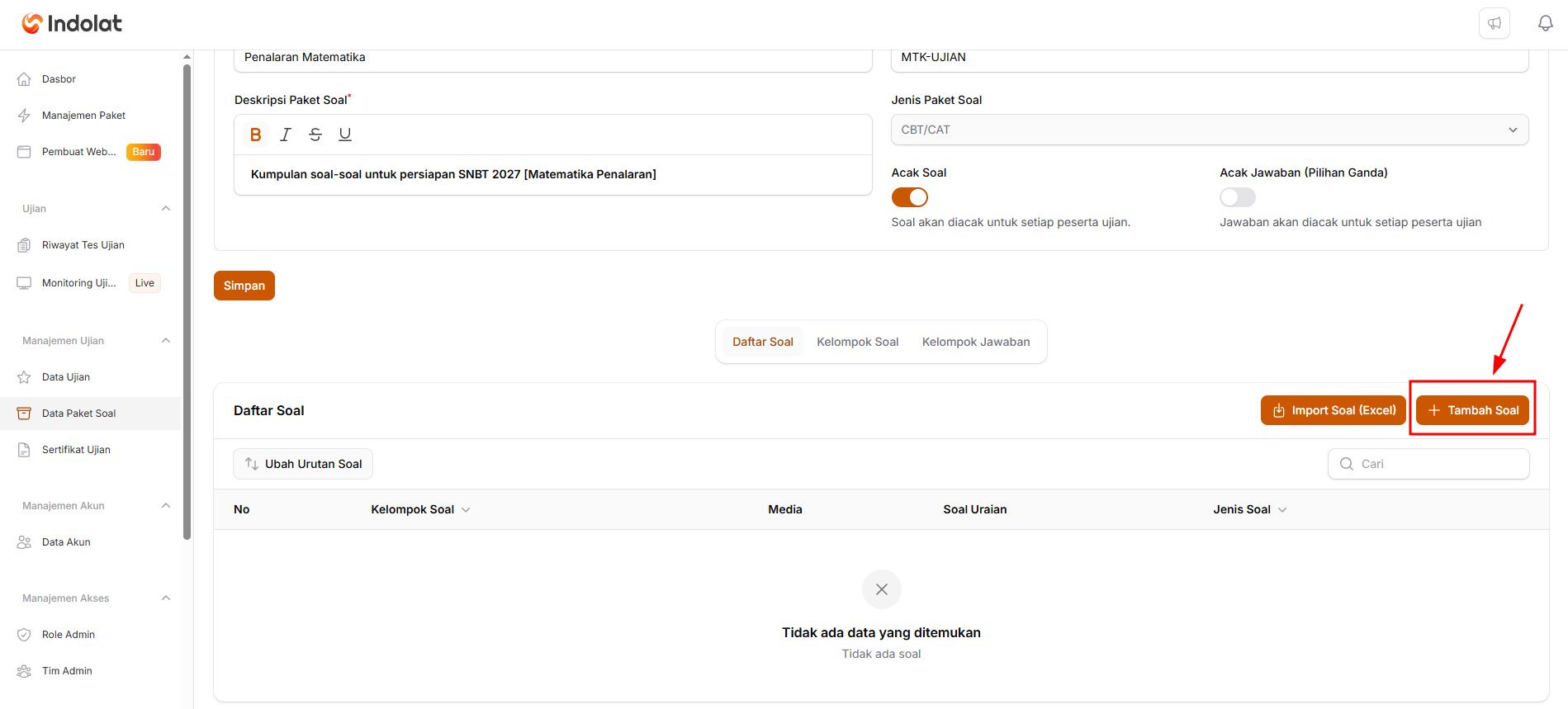The height and width of the screenshot is (709, 1568).
Task: Click the Simpan button
Action: point(244,286)
